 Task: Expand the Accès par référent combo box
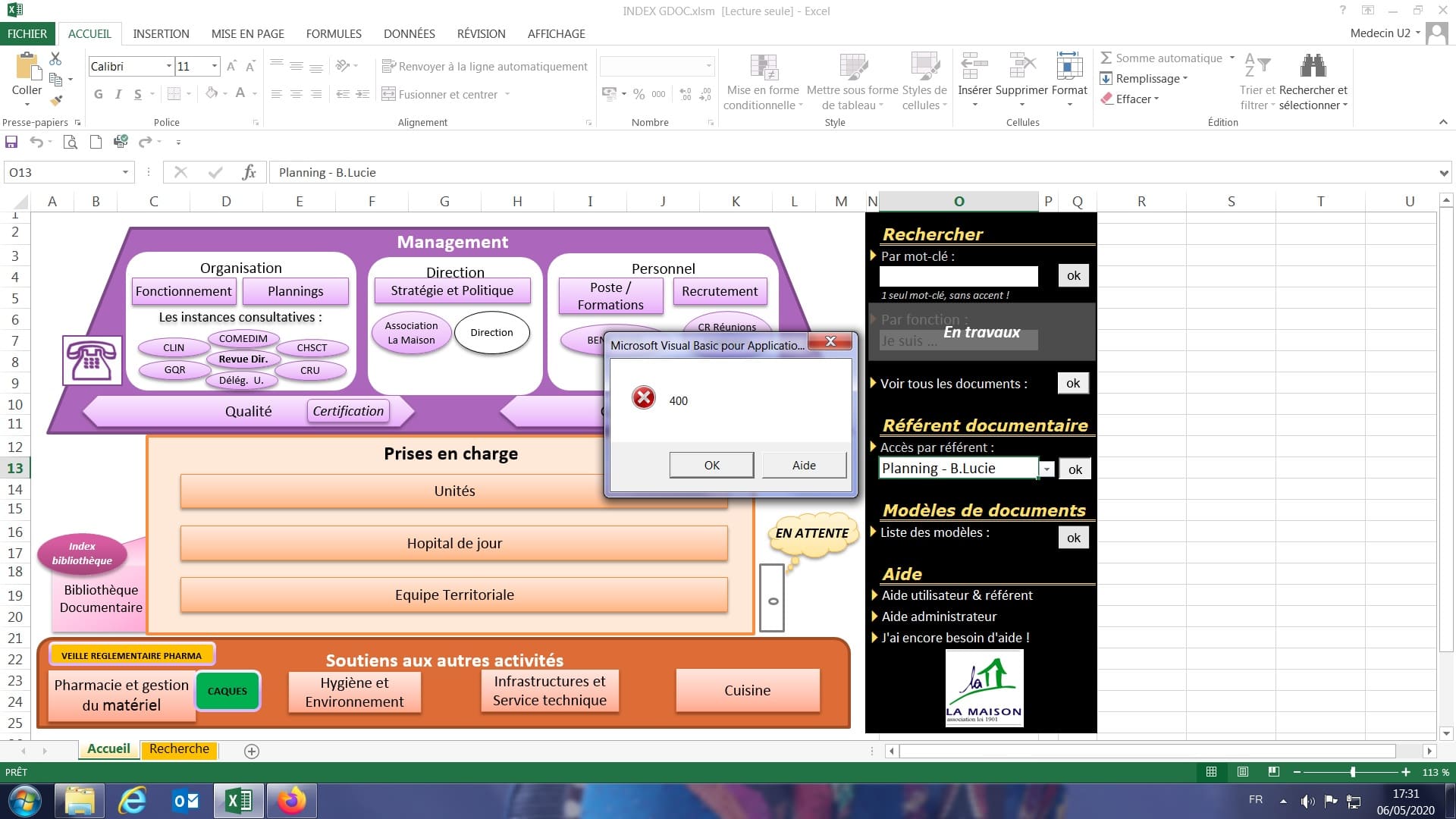pos(1046,469)
